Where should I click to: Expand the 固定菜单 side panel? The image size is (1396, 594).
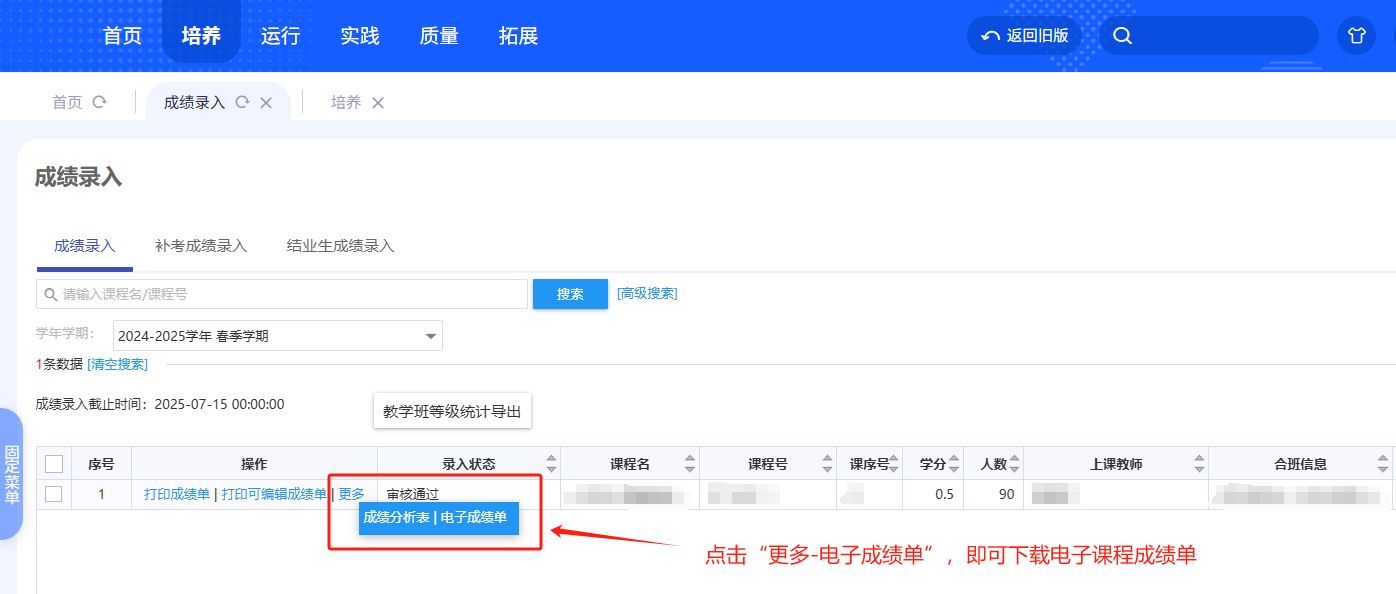click(11, 474)
